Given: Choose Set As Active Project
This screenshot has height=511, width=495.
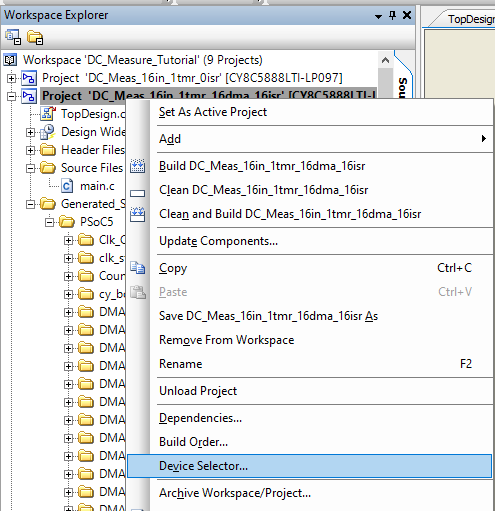Looking at the screenshot, I should point(310,112).
